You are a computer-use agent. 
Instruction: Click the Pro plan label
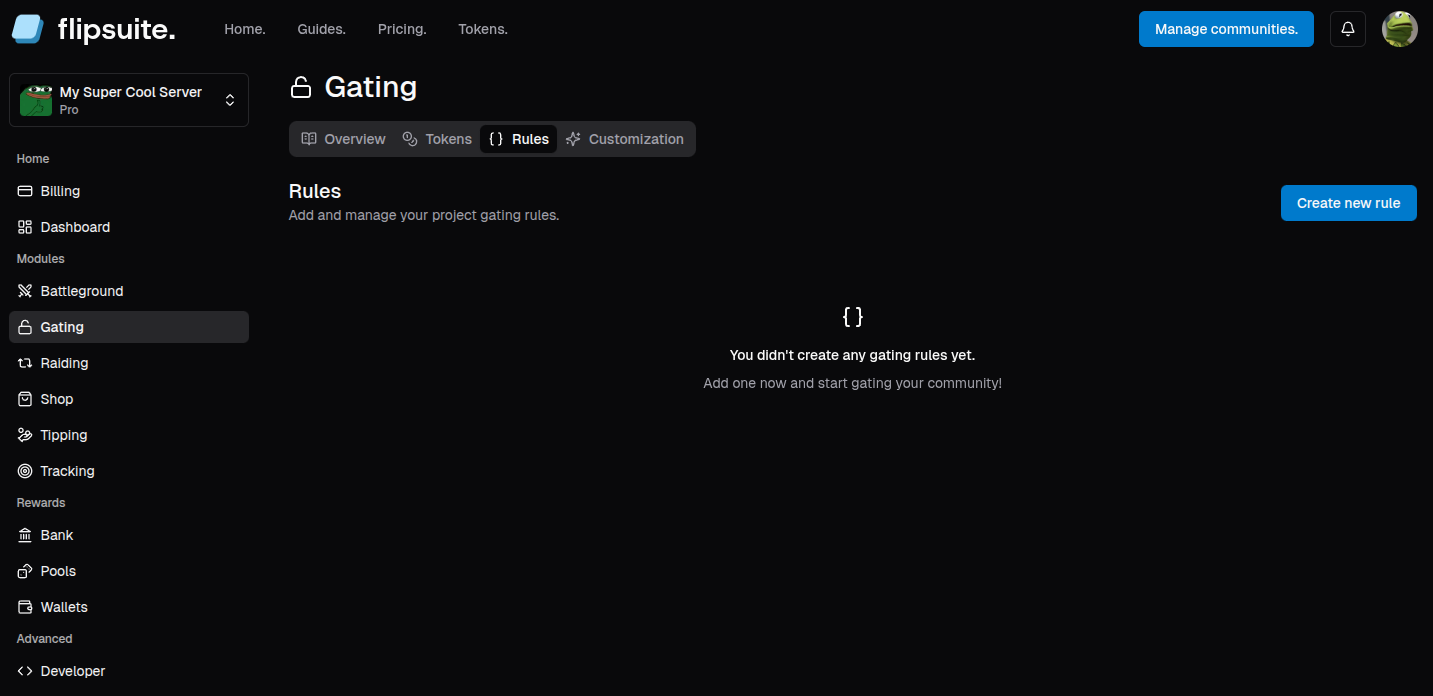click(x=69, y=110)
